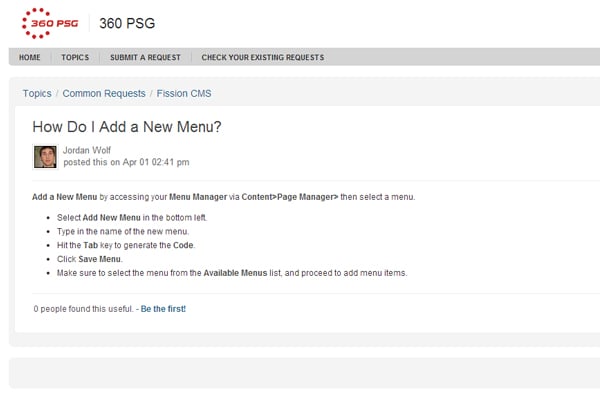
Task: Click '0 people found this useful' text
Action: click(83, 309)
